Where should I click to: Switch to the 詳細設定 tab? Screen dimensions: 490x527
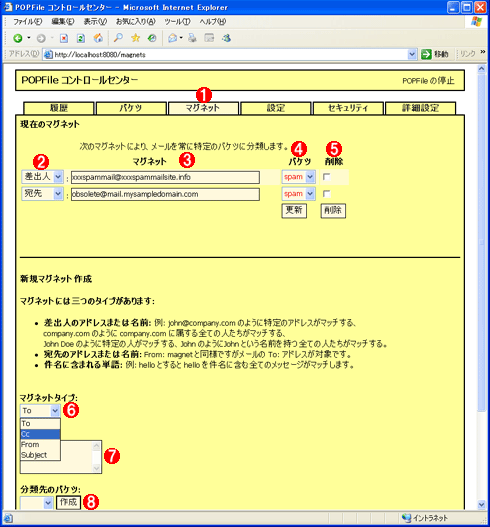point(420,108)
